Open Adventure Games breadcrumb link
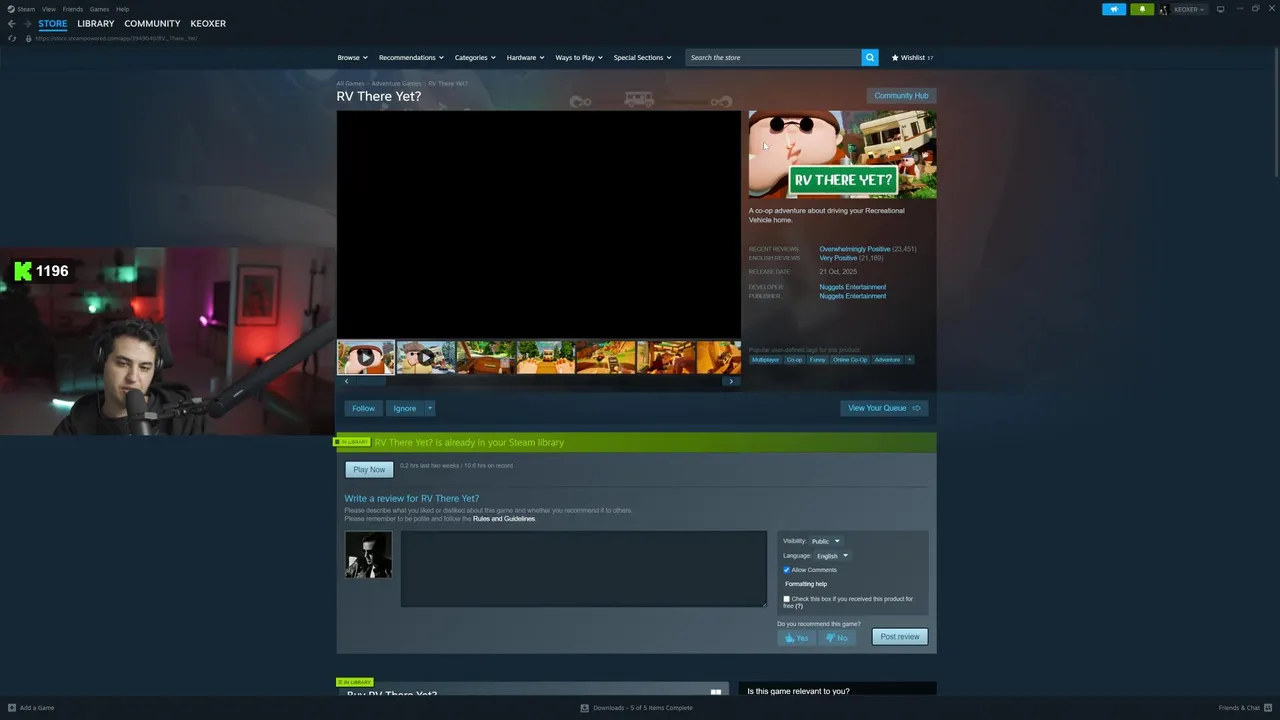The height and width of the screenshot is (720, 1280). 396,84
